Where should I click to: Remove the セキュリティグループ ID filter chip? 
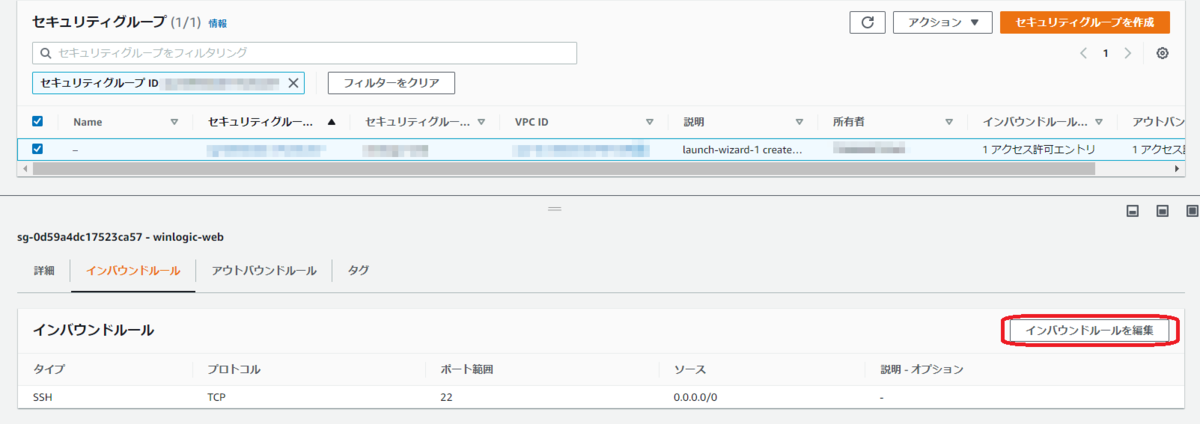pyautogui.click(x=293, y=83)
